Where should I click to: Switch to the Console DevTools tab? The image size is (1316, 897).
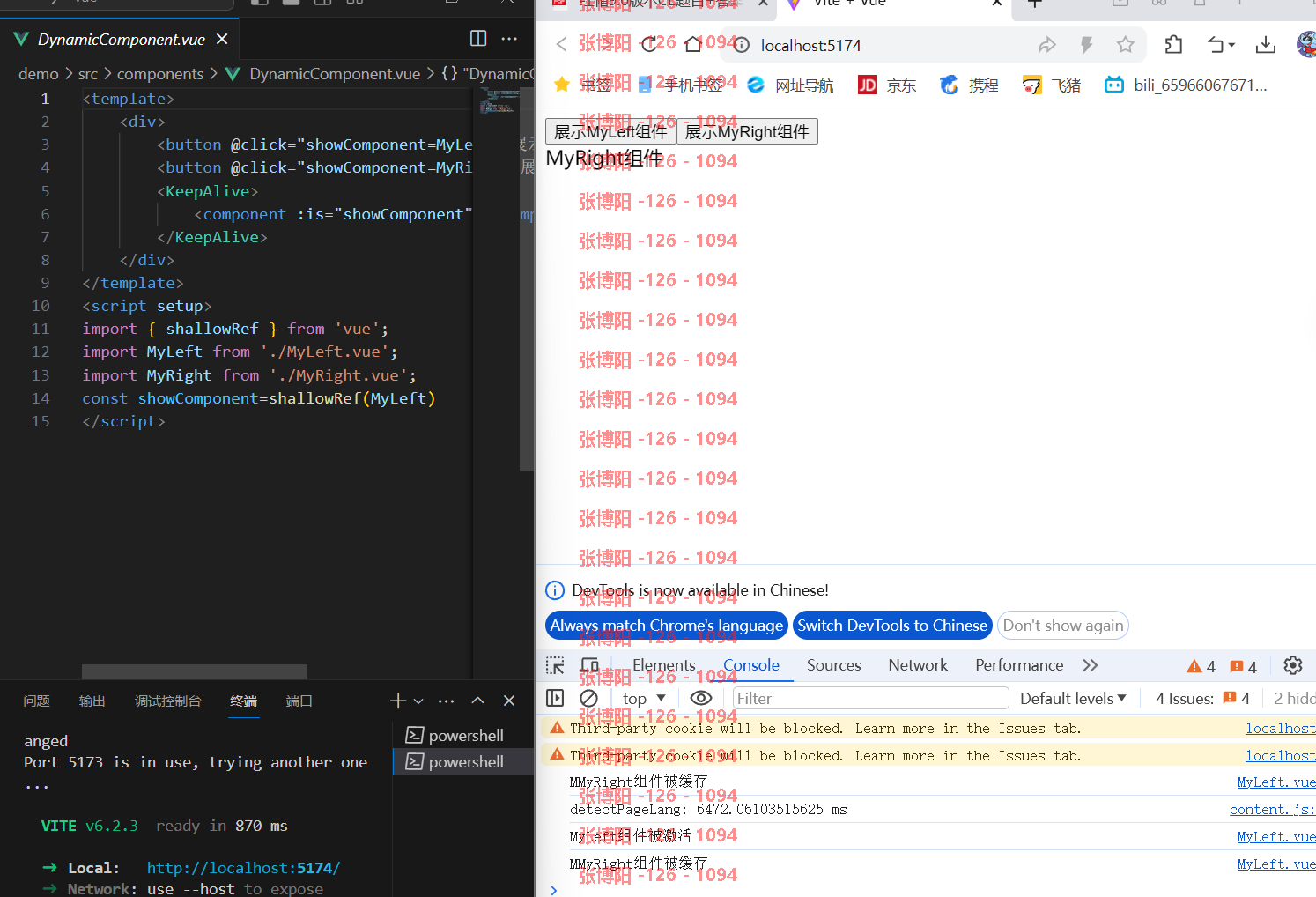(x=751, y=665)
